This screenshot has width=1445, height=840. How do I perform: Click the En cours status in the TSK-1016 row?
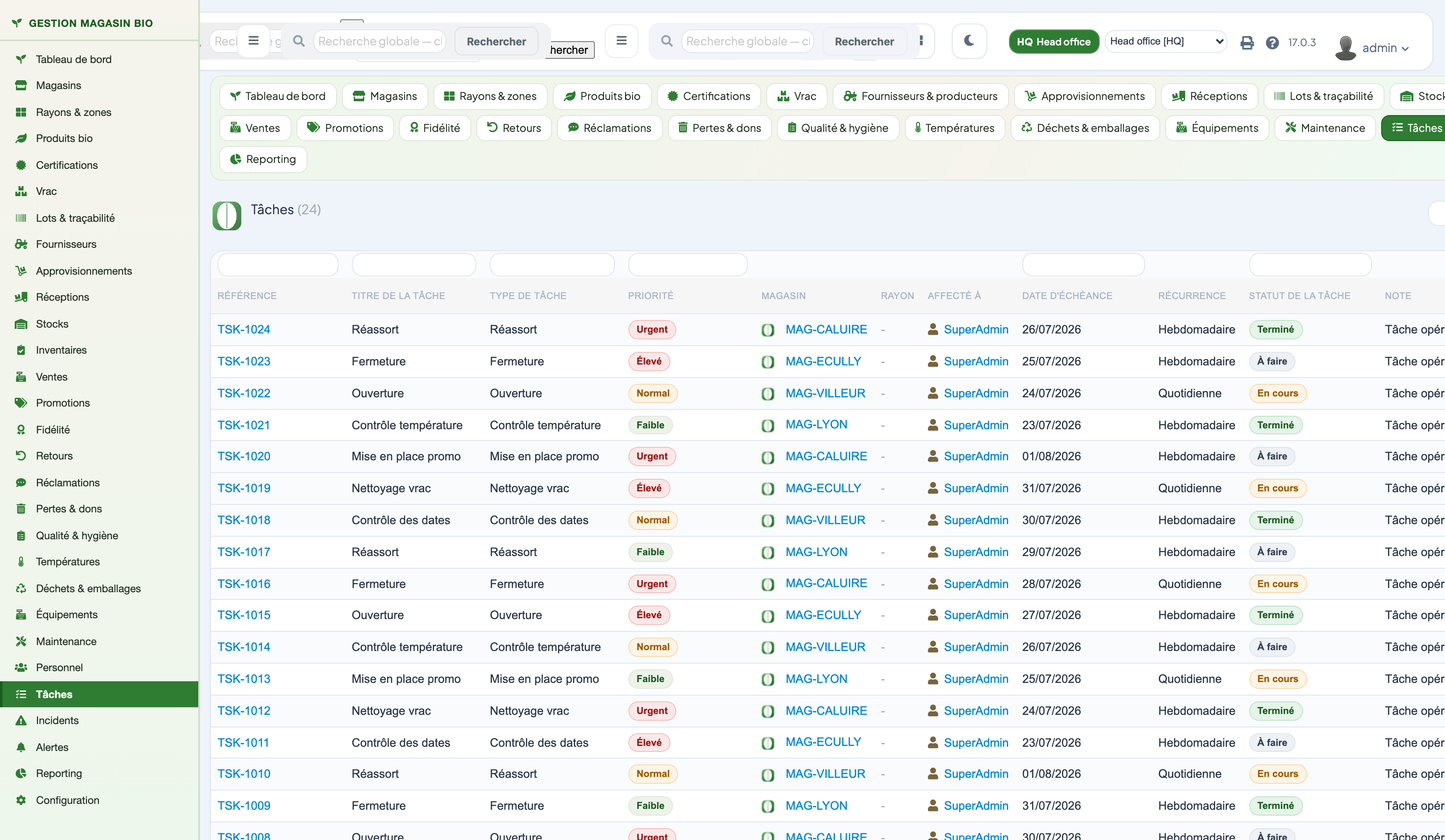tap(1277, 584)
